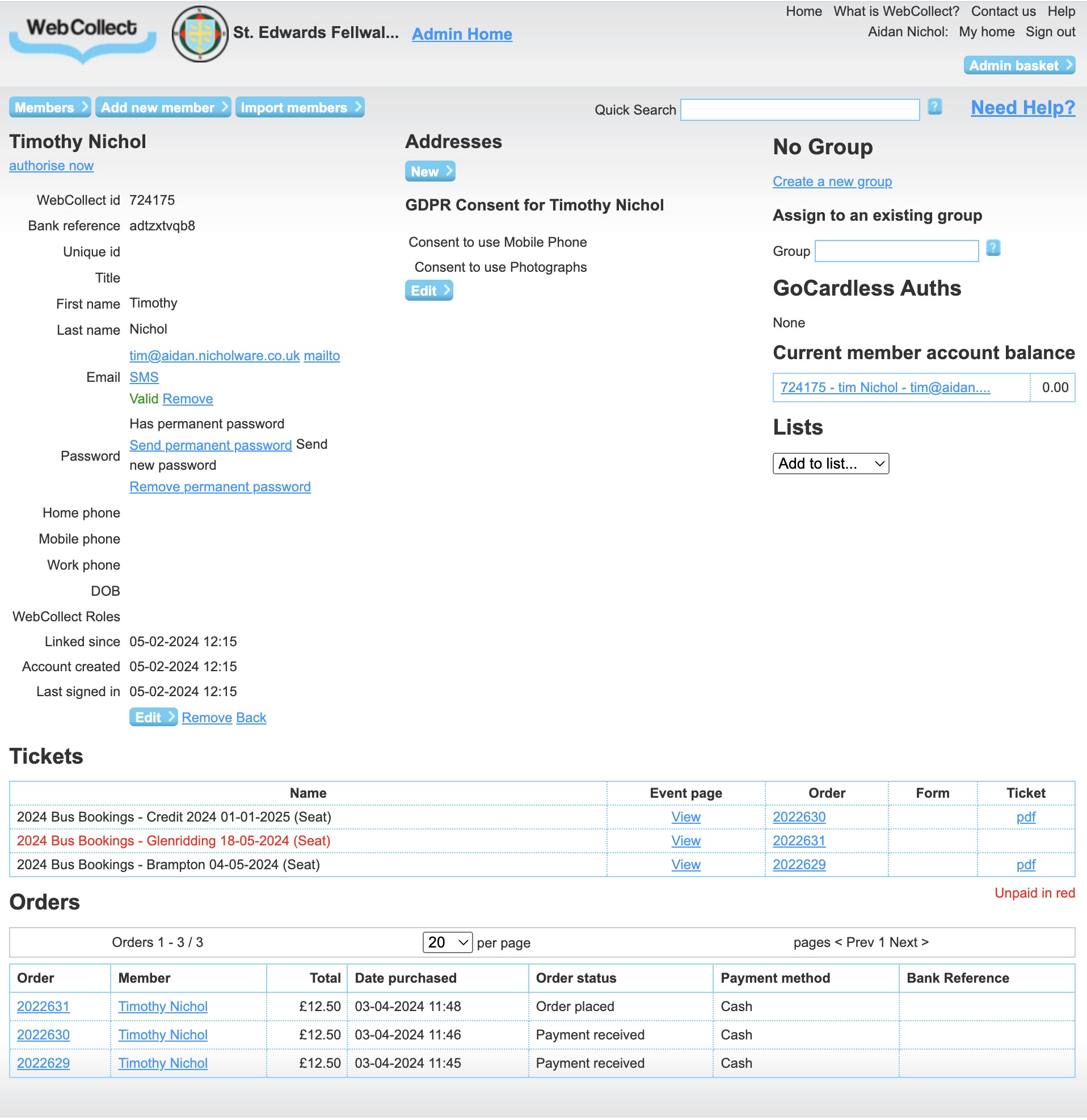Click the New button under Addresses
The width and height of the screenshot is (1087, 1120).
coord(429,171)
